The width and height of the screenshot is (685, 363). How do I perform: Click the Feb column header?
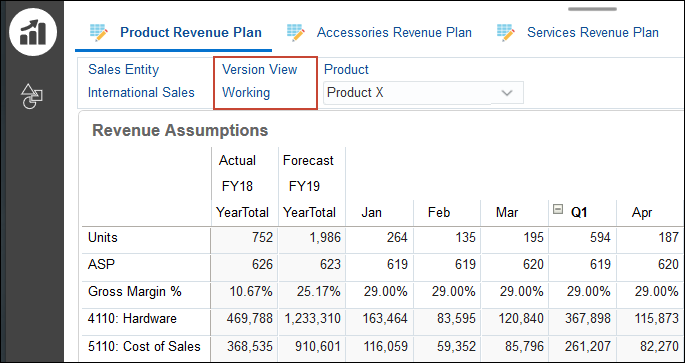click(x=439, y=213)
